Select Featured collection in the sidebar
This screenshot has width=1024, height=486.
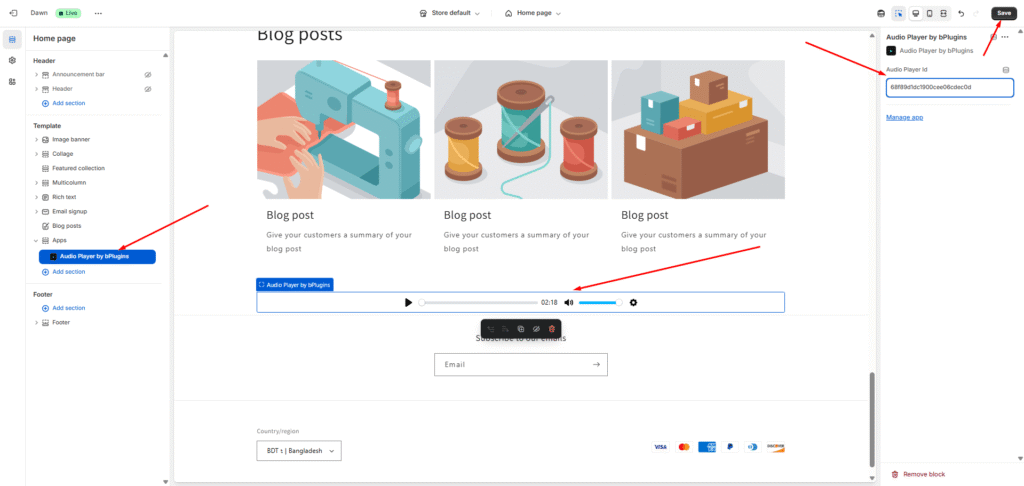pyautogui.click(x=78, y=168)
